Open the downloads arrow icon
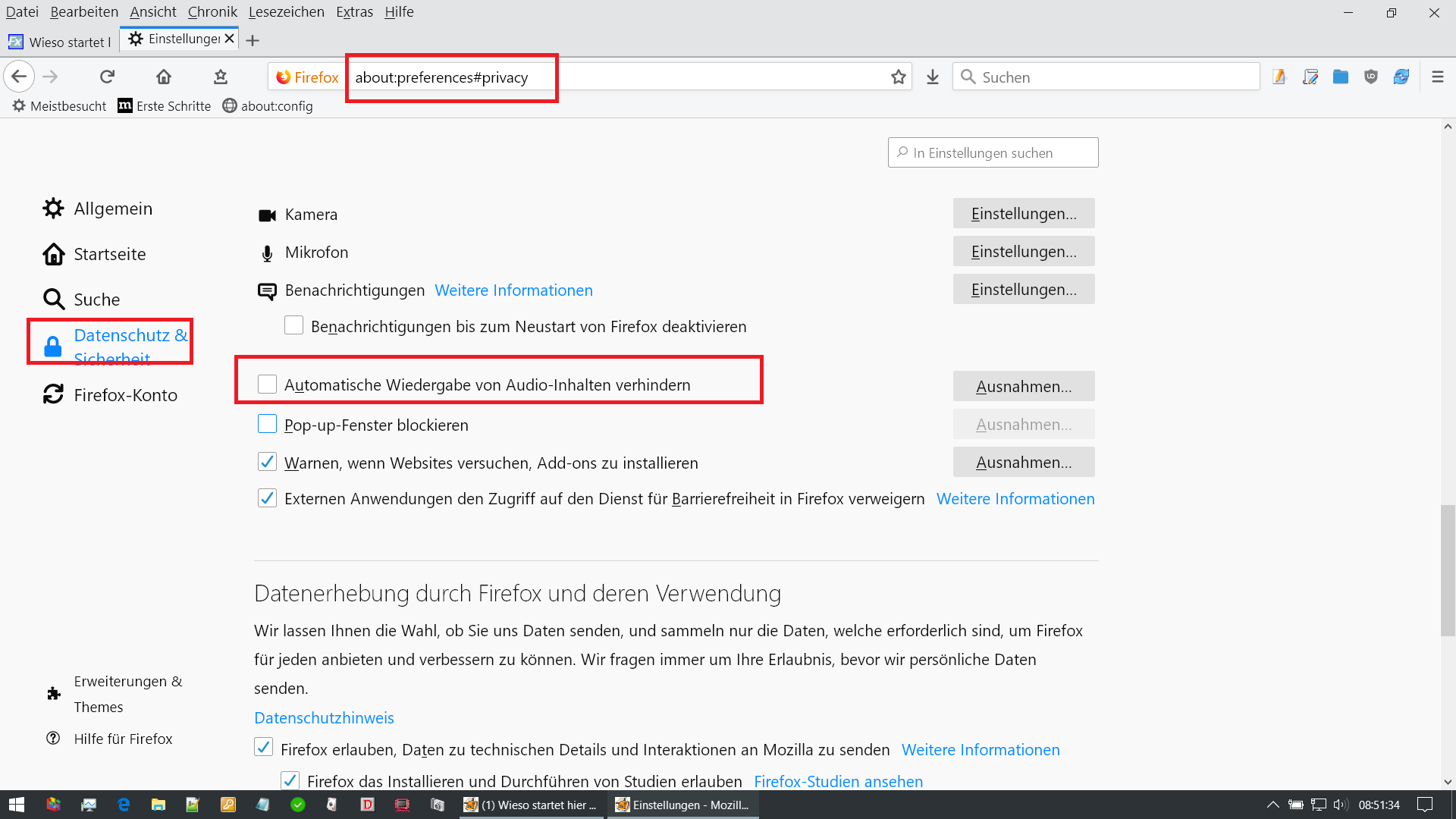This screenshot has width=1456, height=819. 933,77
